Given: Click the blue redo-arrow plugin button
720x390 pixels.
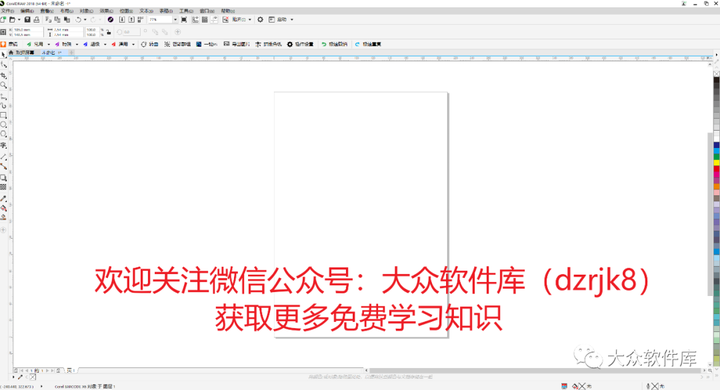Looking at the screenshot, I should pos(368,44).
